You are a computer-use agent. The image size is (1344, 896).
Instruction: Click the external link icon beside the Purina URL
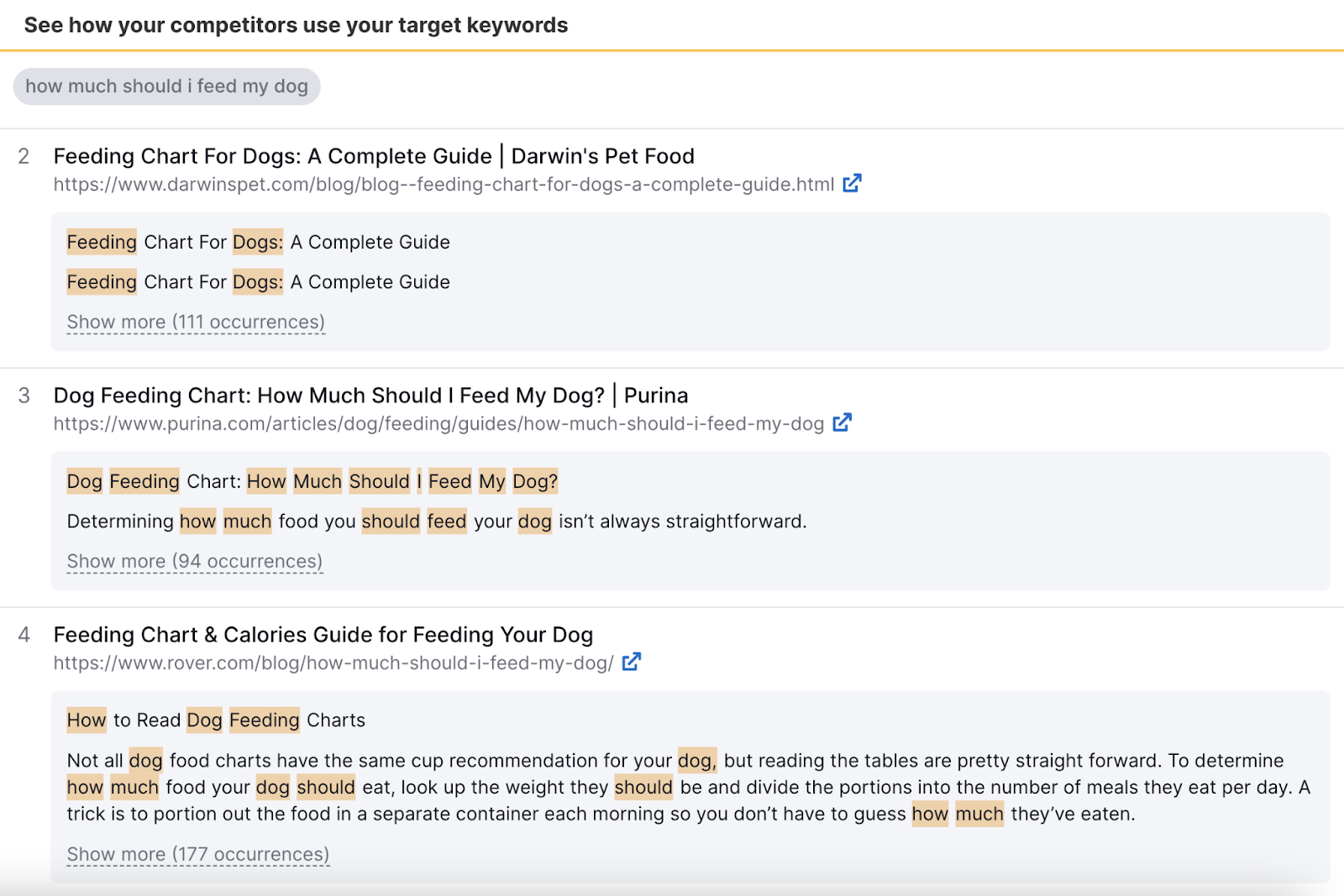click(x=842, y=423)
